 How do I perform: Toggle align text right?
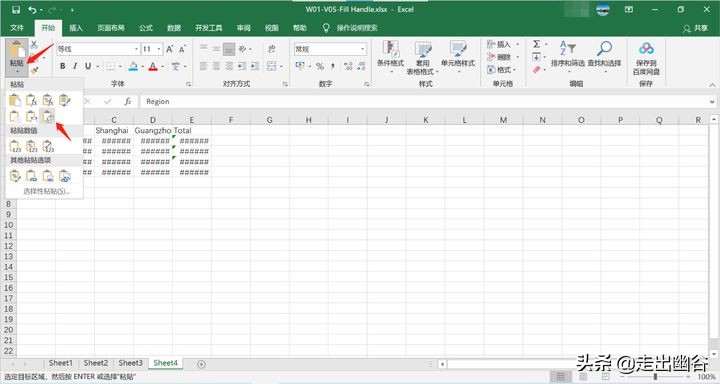pos(229,66)
